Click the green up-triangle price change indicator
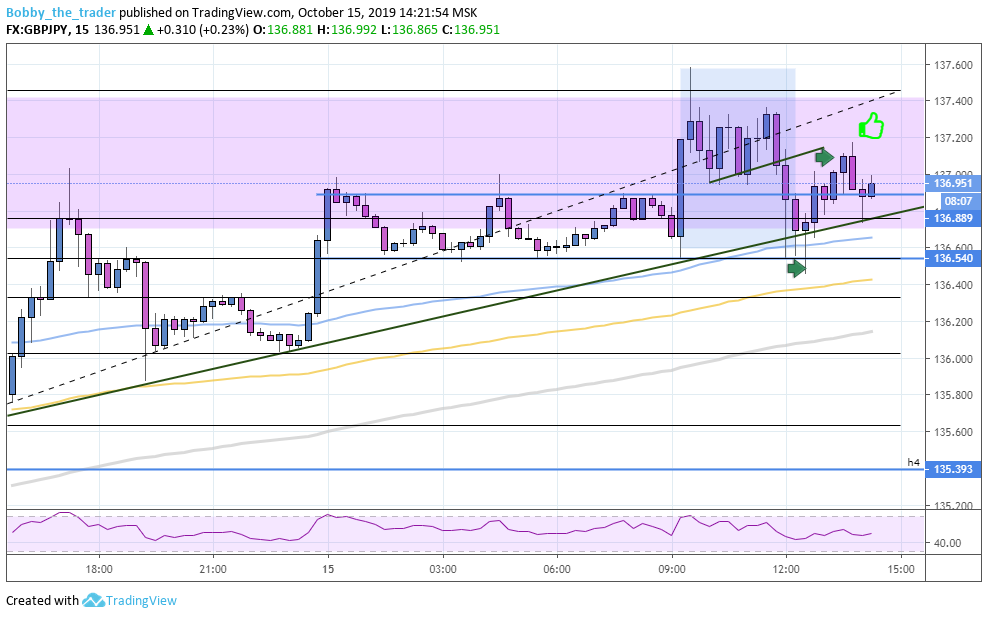The image size is (988, 618). (x=148, y=30)
